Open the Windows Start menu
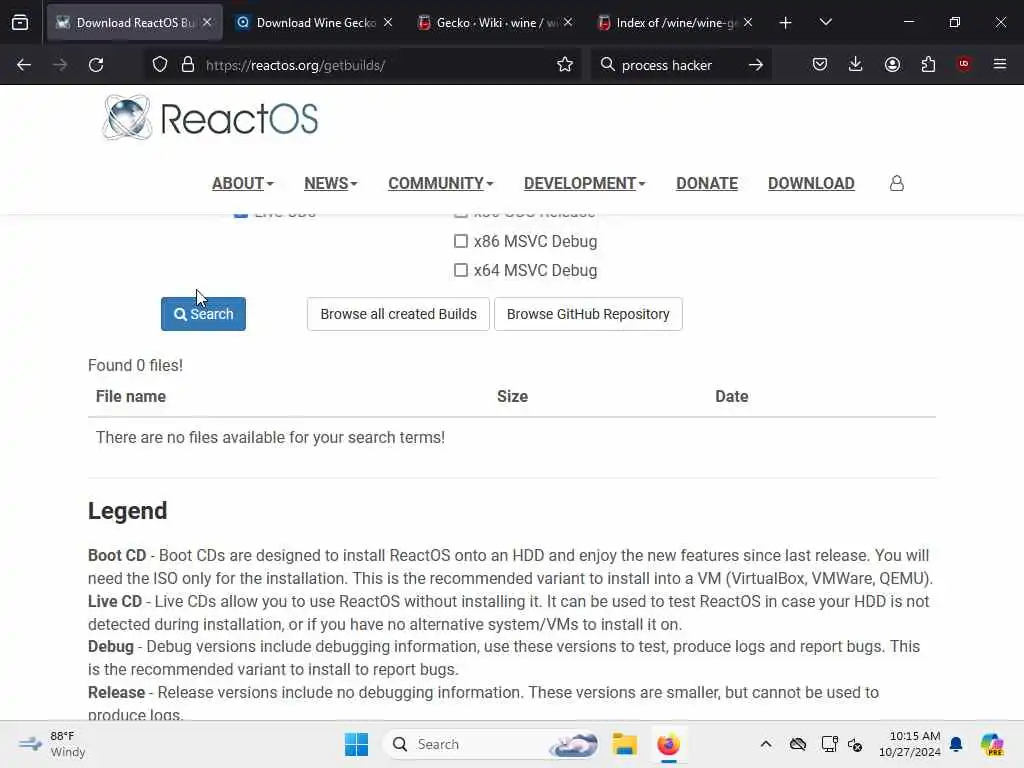1024x768 pixels. (x=356, y=744)
